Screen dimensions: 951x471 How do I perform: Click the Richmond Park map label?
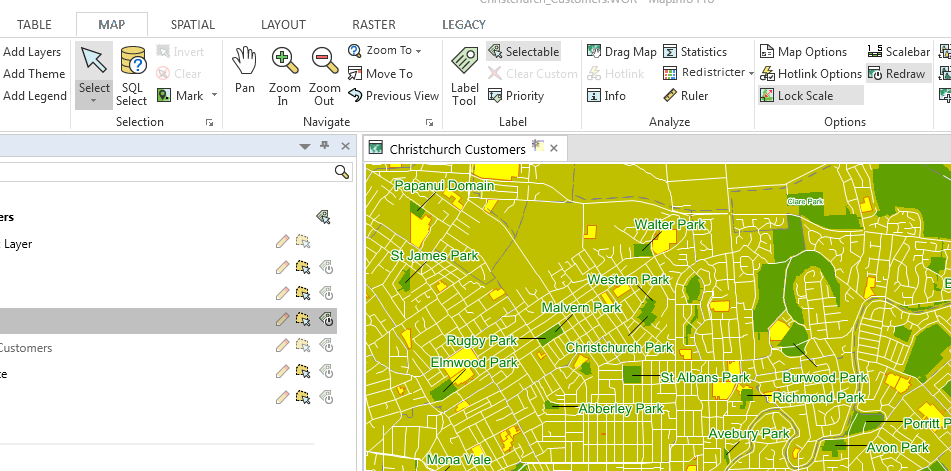pyautogui.click(x=819, y=398)
